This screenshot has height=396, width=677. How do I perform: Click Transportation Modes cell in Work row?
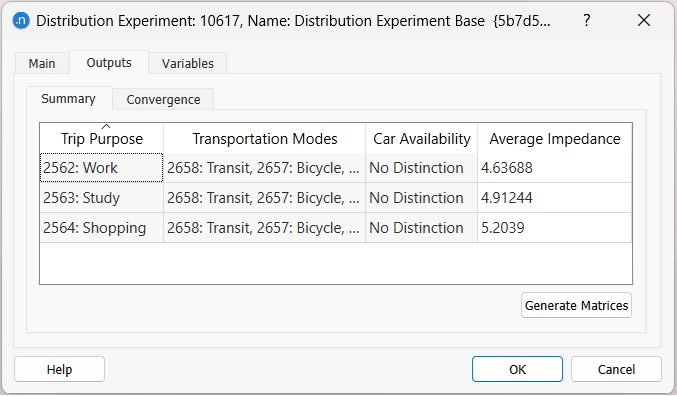pyautogui.click(x=264, y=168)
